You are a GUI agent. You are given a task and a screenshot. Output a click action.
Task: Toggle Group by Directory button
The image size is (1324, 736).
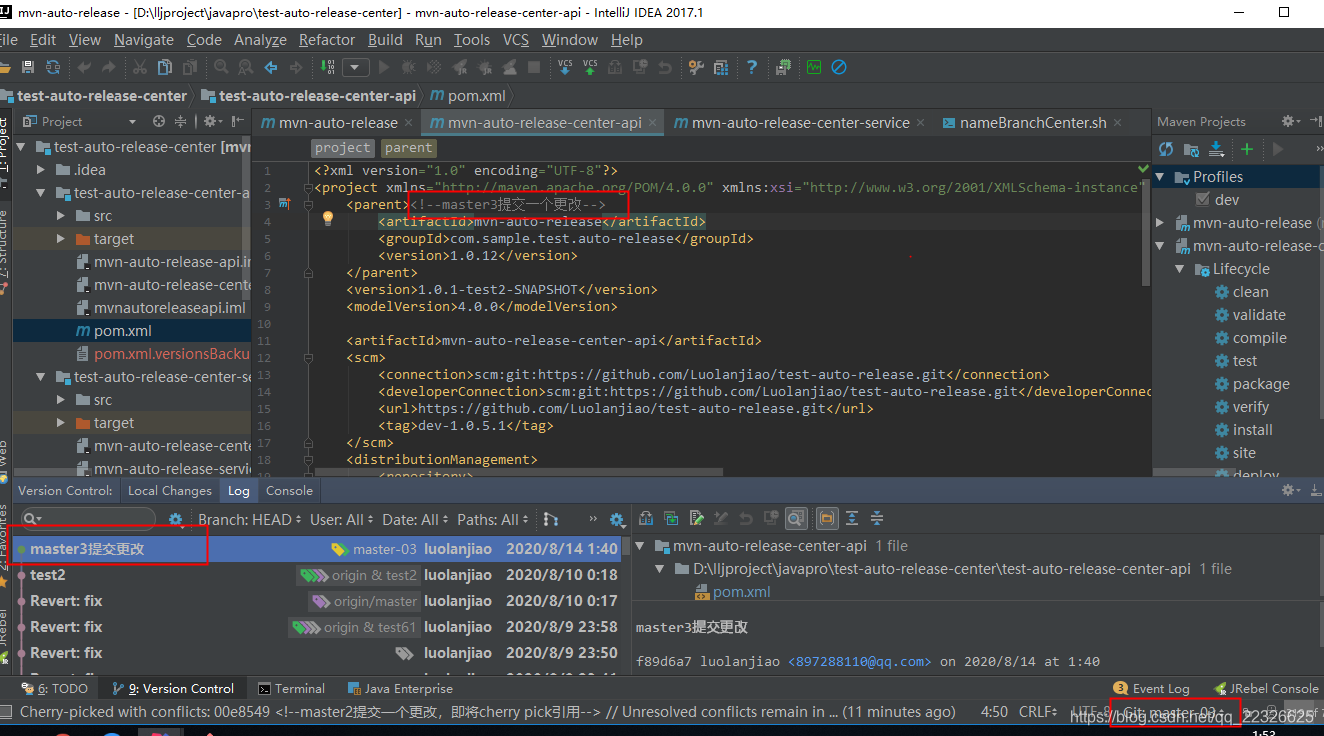pos(827,518)
